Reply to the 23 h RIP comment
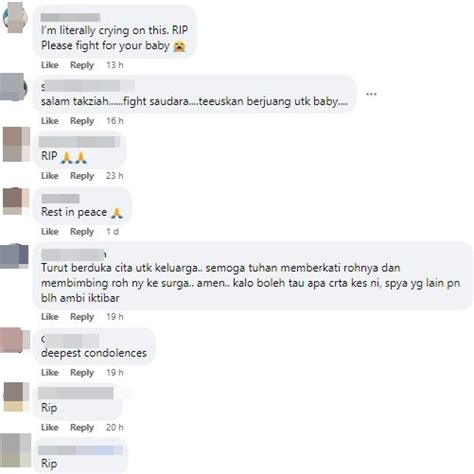 [x=82, y=176]
